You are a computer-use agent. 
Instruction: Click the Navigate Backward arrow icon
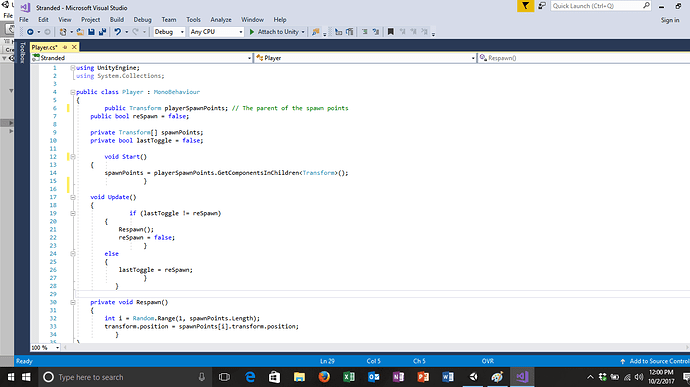point(30,32)
